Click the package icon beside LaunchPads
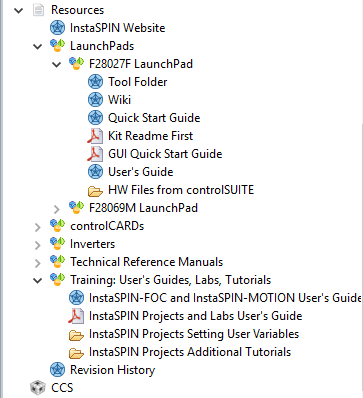The image size is (363, 398). coord(57,46)
